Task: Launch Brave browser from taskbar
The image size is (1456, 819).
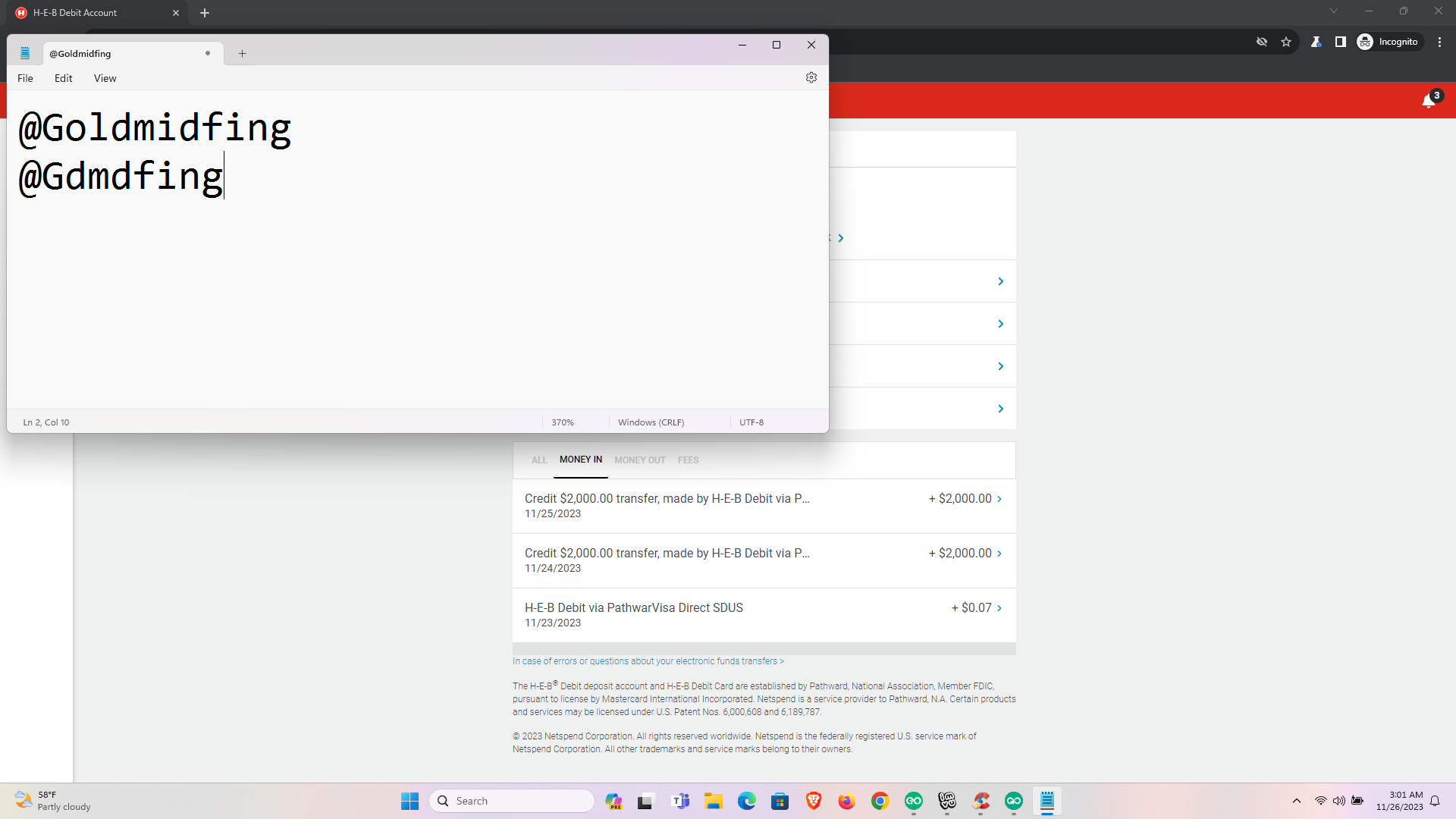Action: click(814, 801)
